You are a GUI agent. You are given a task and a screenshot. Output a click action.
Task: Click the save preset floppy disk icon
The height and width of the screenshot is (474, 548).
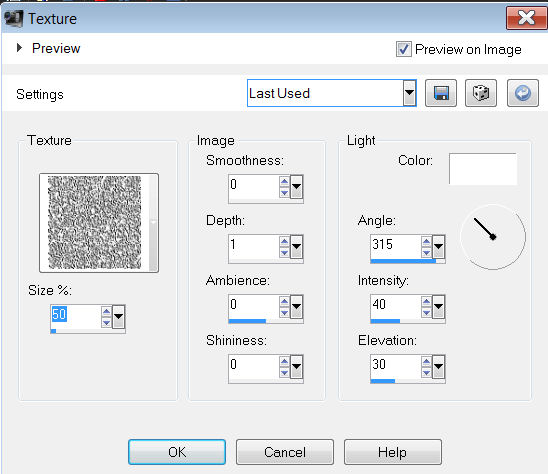click(x=441, y=93)
